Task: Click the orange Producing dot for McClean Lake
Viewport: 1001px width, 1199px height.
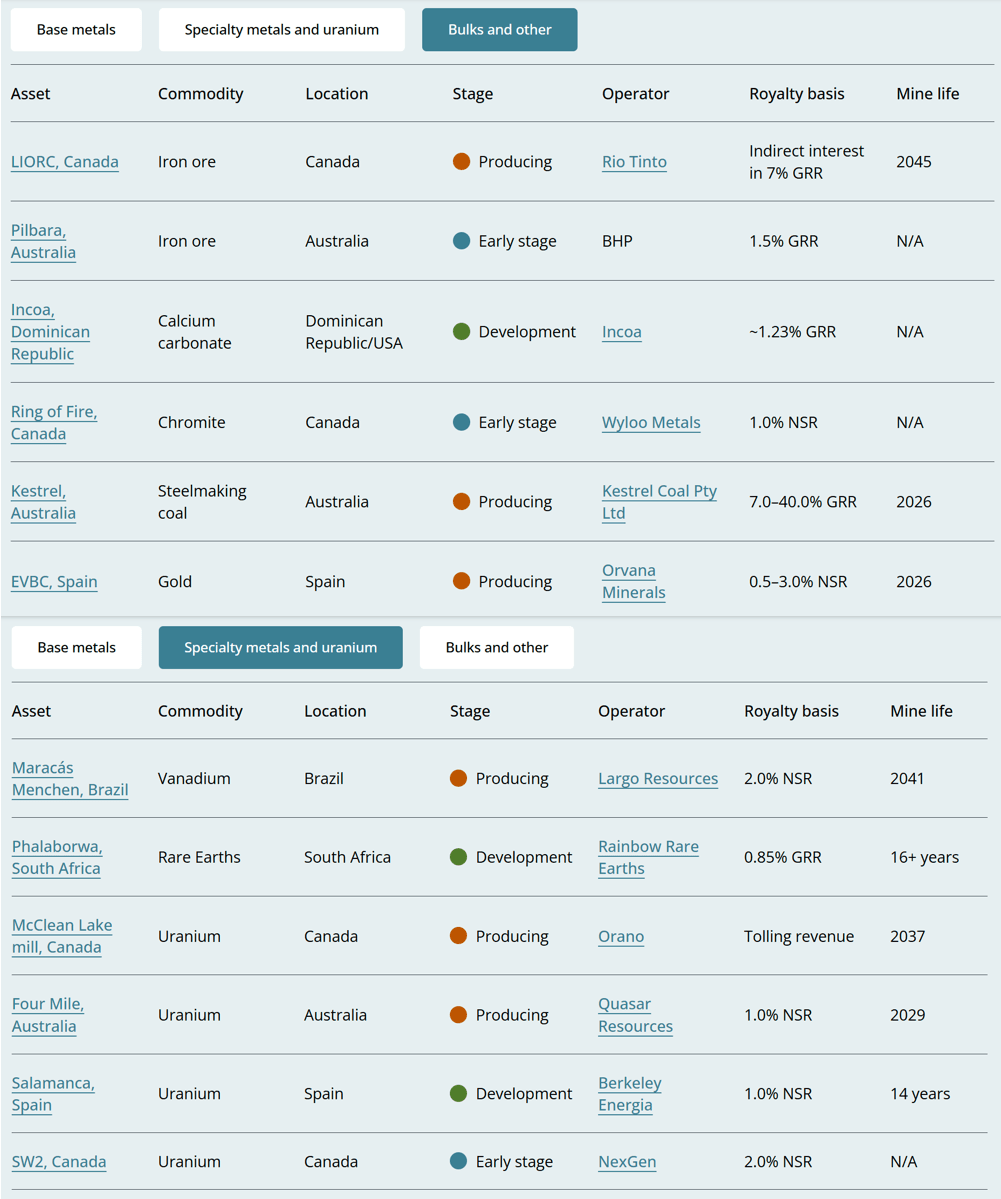Action: point(458,936)
